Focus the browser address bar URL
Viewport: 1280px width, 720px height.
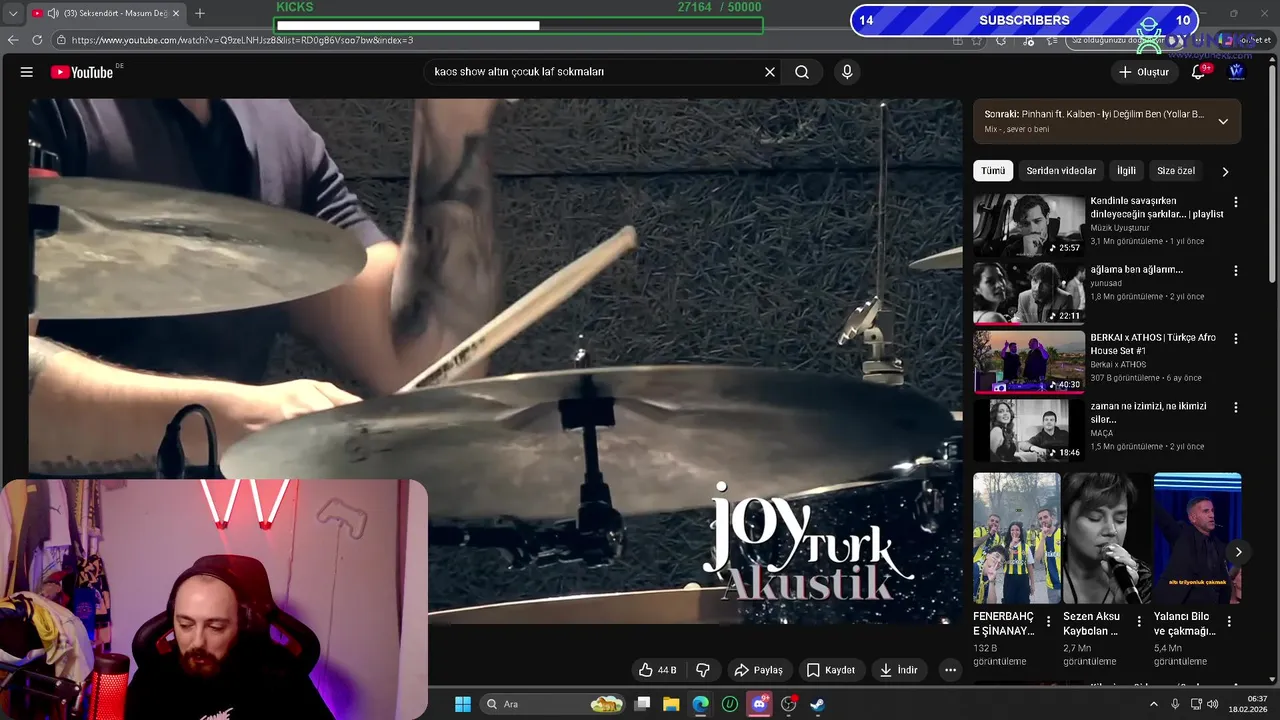click(243, 40)
